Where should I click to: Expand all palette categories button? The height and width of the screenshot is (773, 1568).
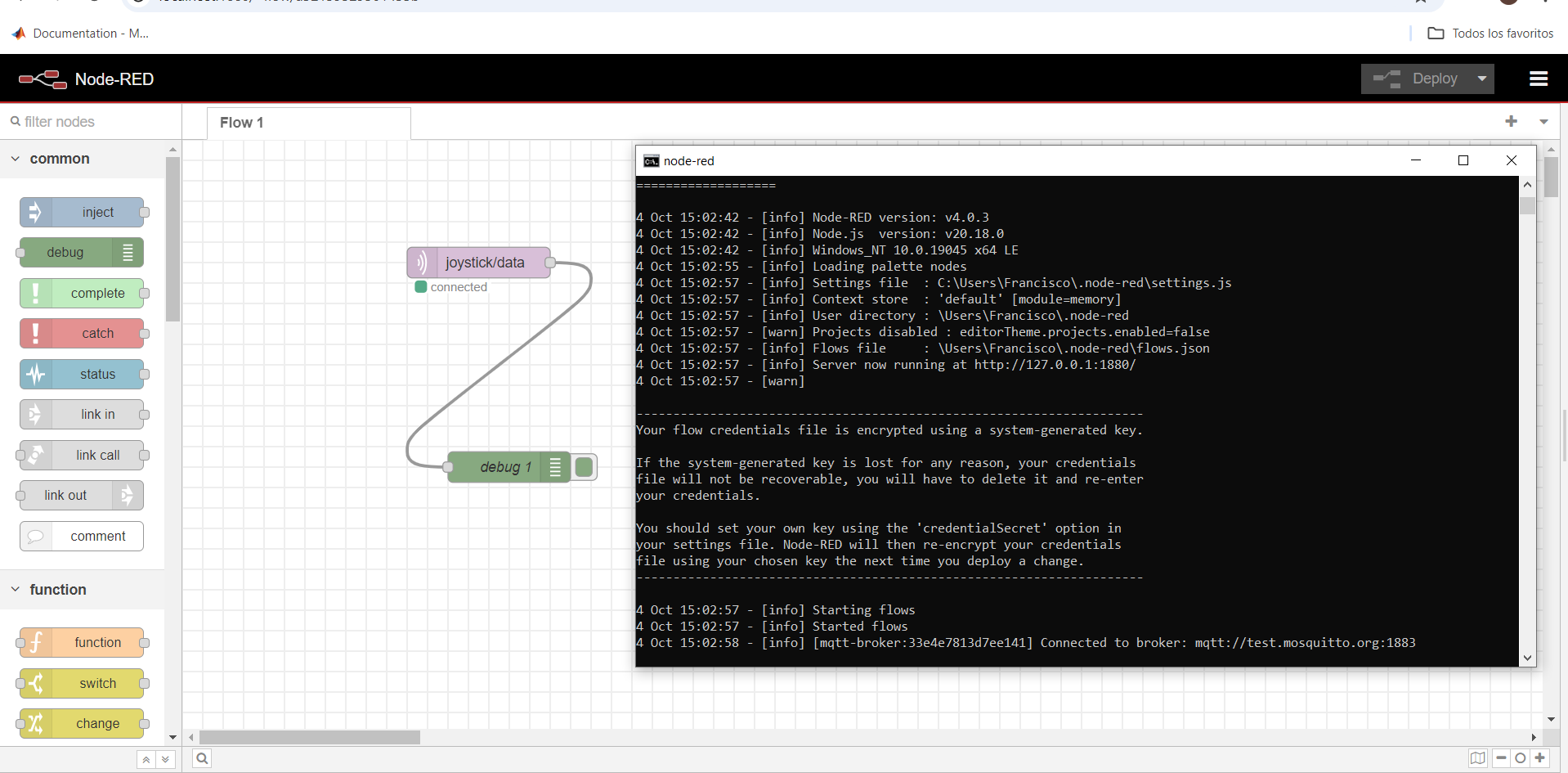click(165, 759)
